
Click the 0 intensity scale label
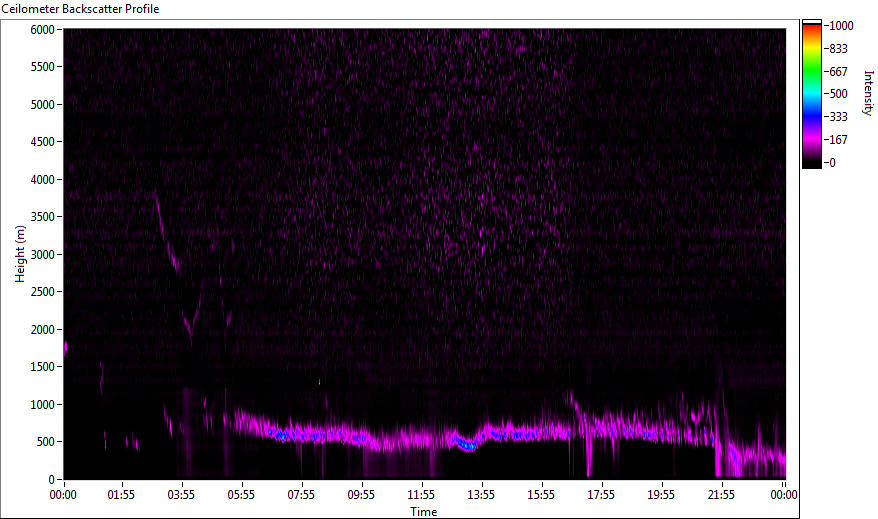833,163
